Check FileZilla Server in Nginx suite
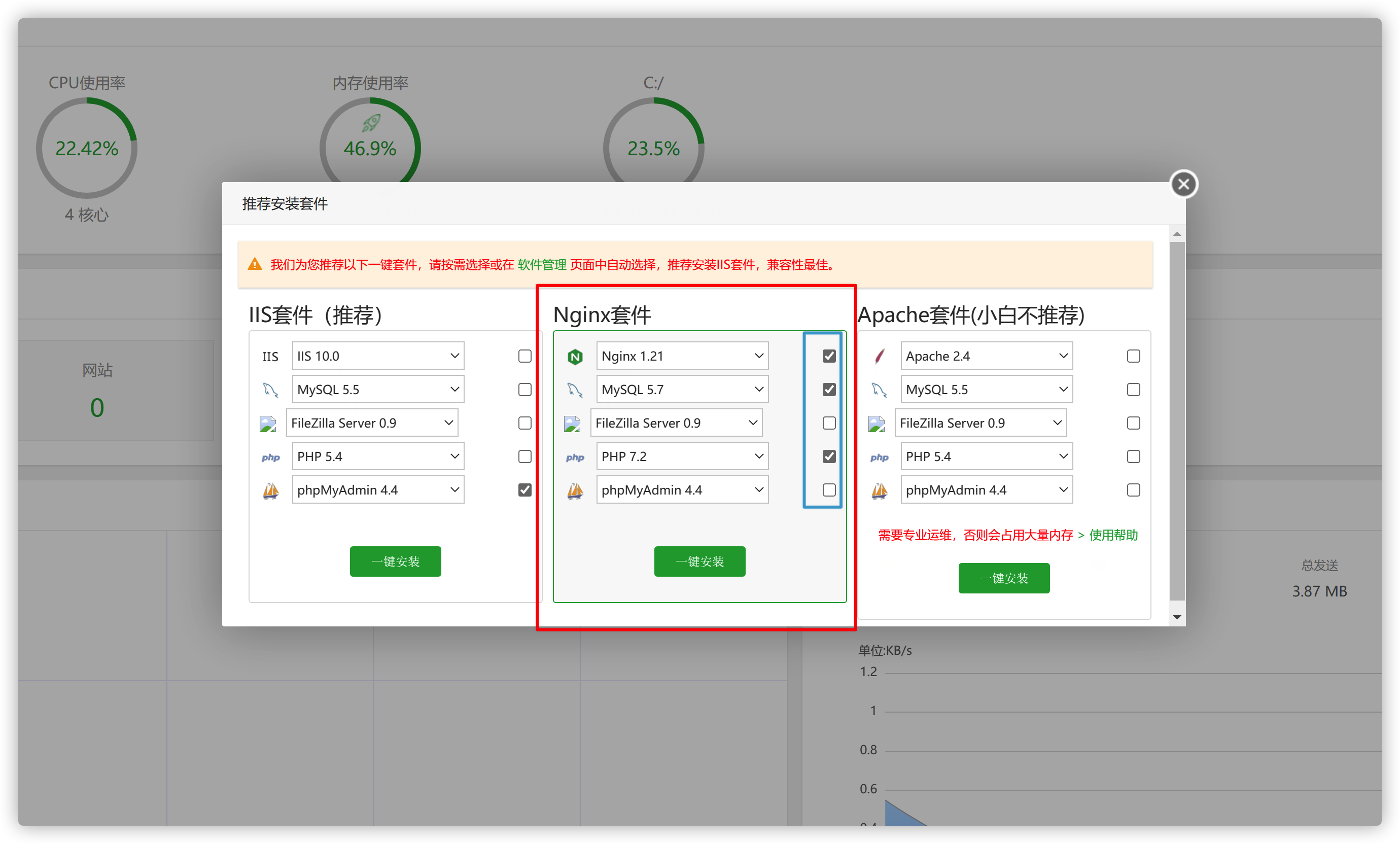 coord(829,423)
